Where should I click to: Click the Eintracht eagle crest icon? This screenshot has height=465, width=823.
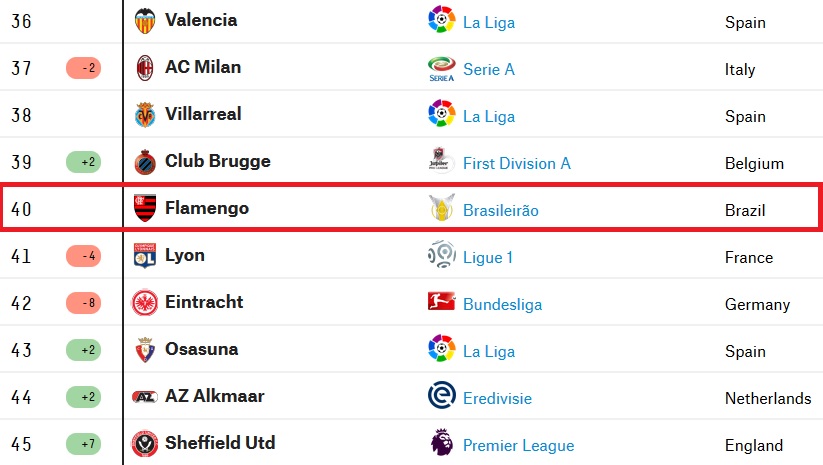point(145,303)
